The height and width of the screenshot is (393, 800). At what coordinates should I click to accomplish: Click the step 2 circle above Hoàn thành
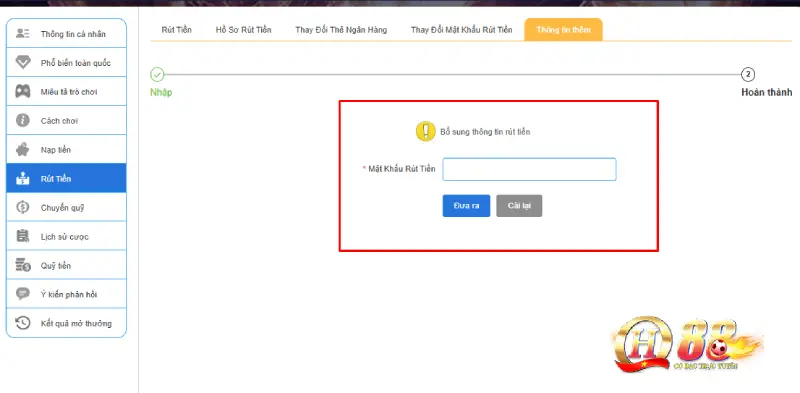click(748, 75)
